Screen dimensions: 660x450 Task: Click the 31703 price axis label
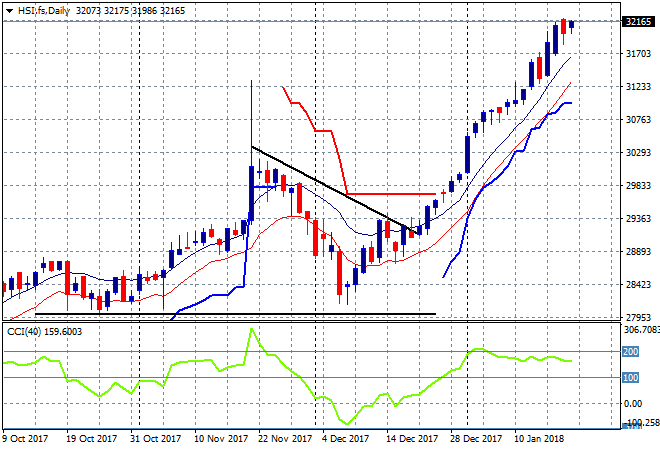point(636,54)
